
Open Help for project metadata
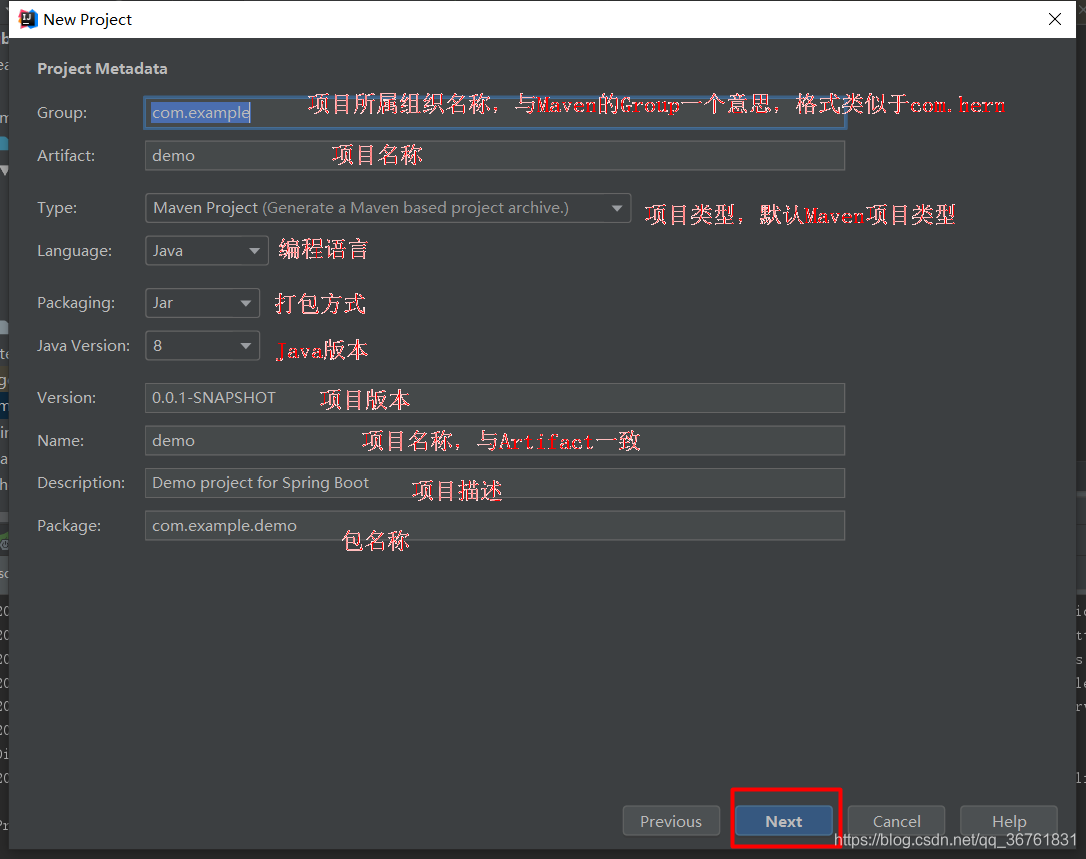(1008, 821)
